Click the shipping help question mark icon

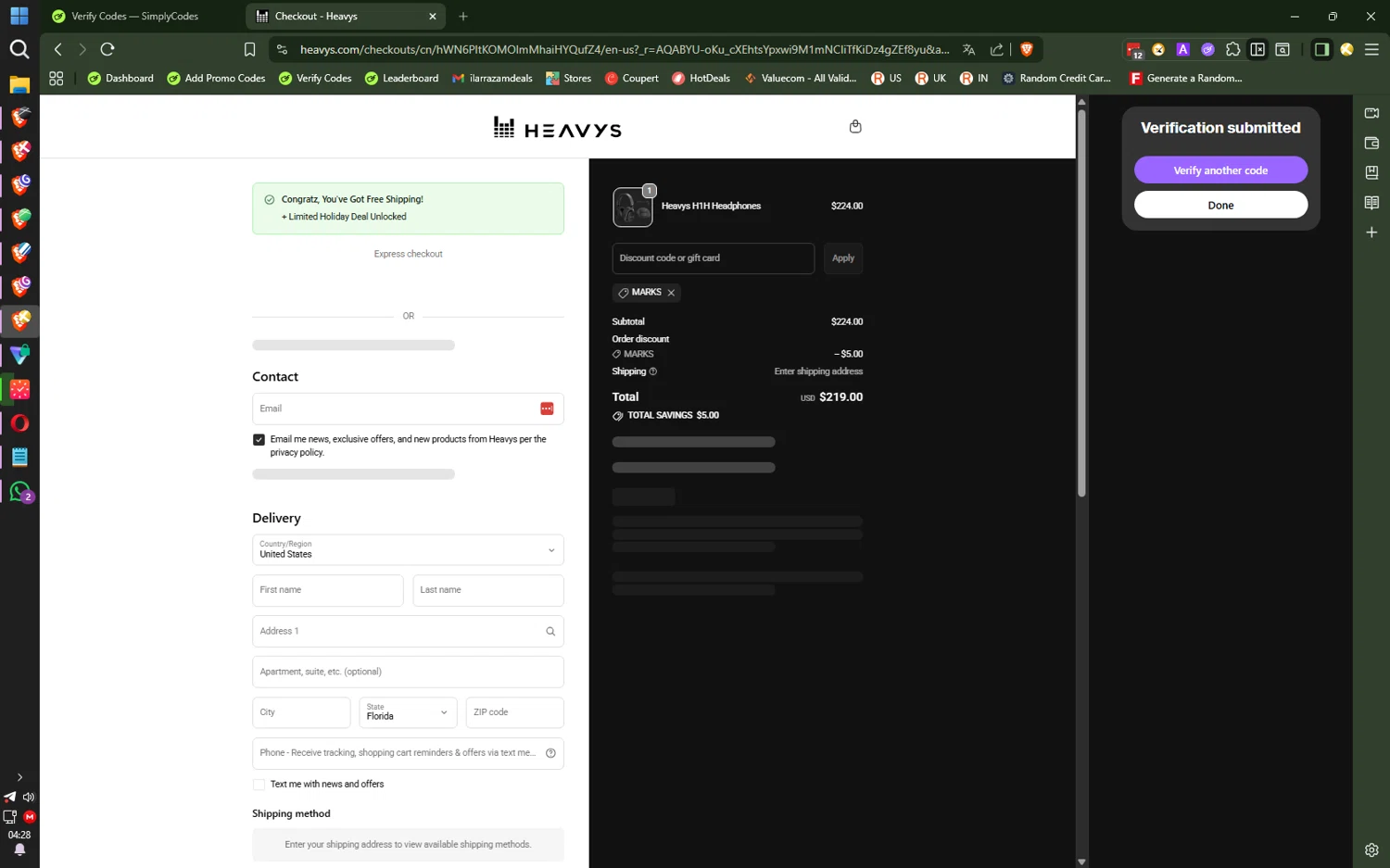(652, 371)
